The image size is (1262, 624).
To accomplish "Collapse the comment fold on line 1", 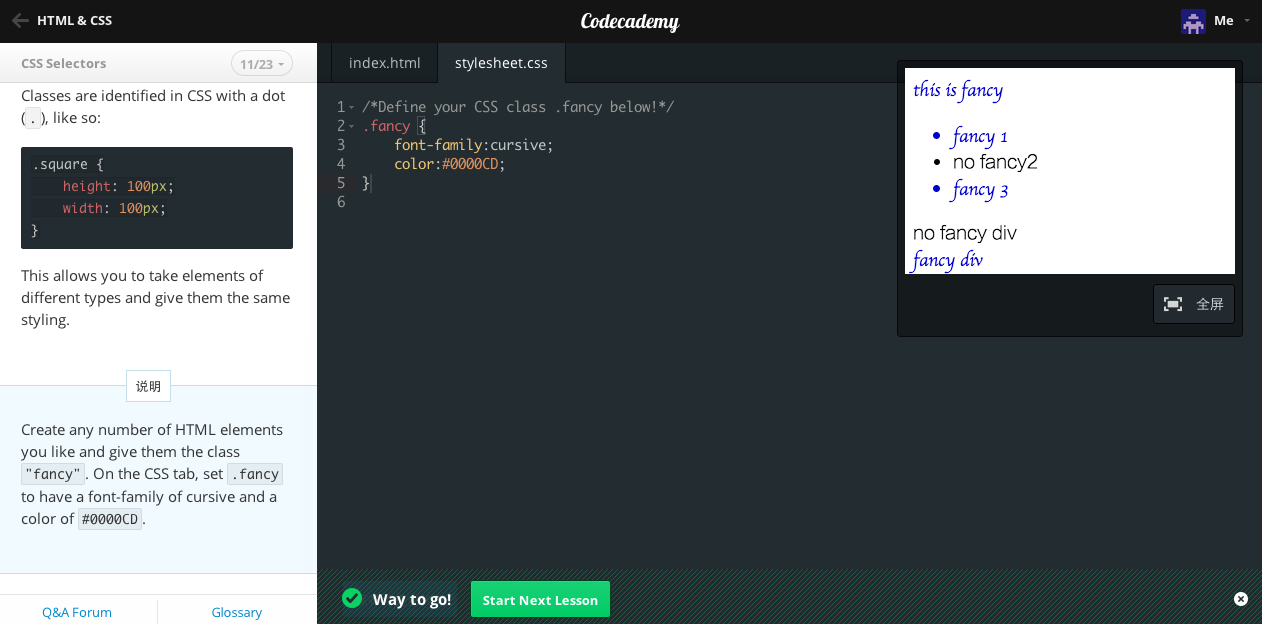I will 350,106.
